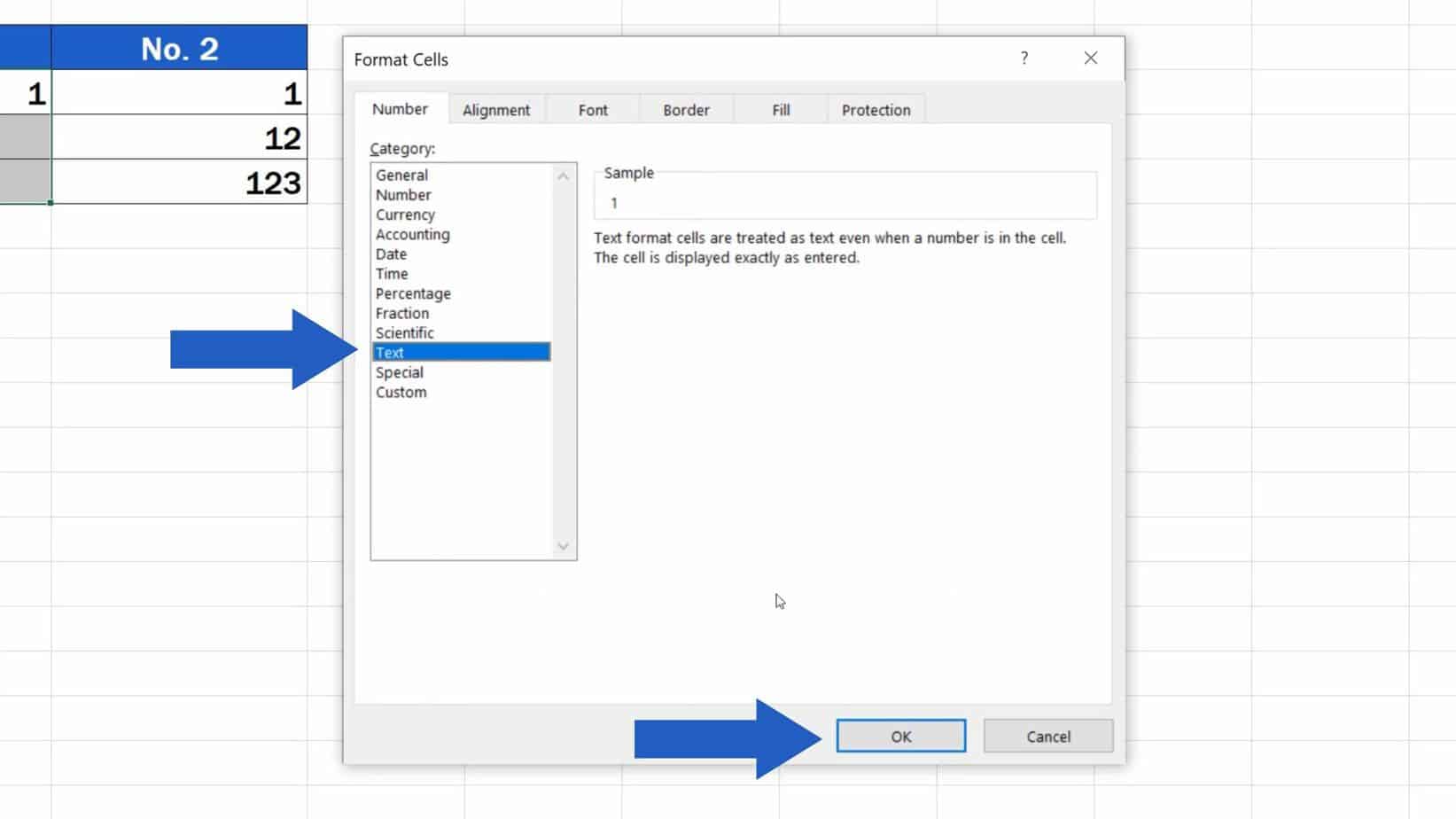
Task: Click the scrollbar up arrow in Category list
Action: click(564, 176)
